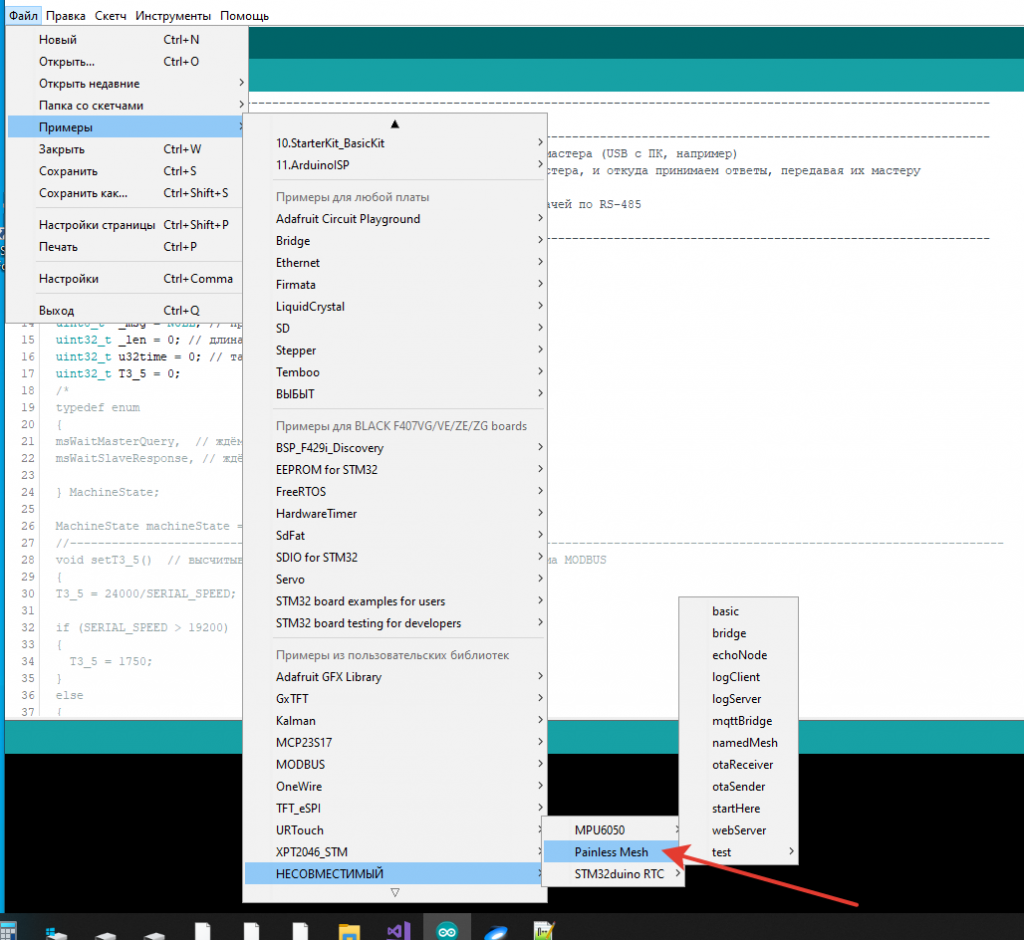Viewport: 1024px width, 940px height.
Task: Open the TFT_eSPI examples entry
Action: pyautogui.click(x=394, y=808)
